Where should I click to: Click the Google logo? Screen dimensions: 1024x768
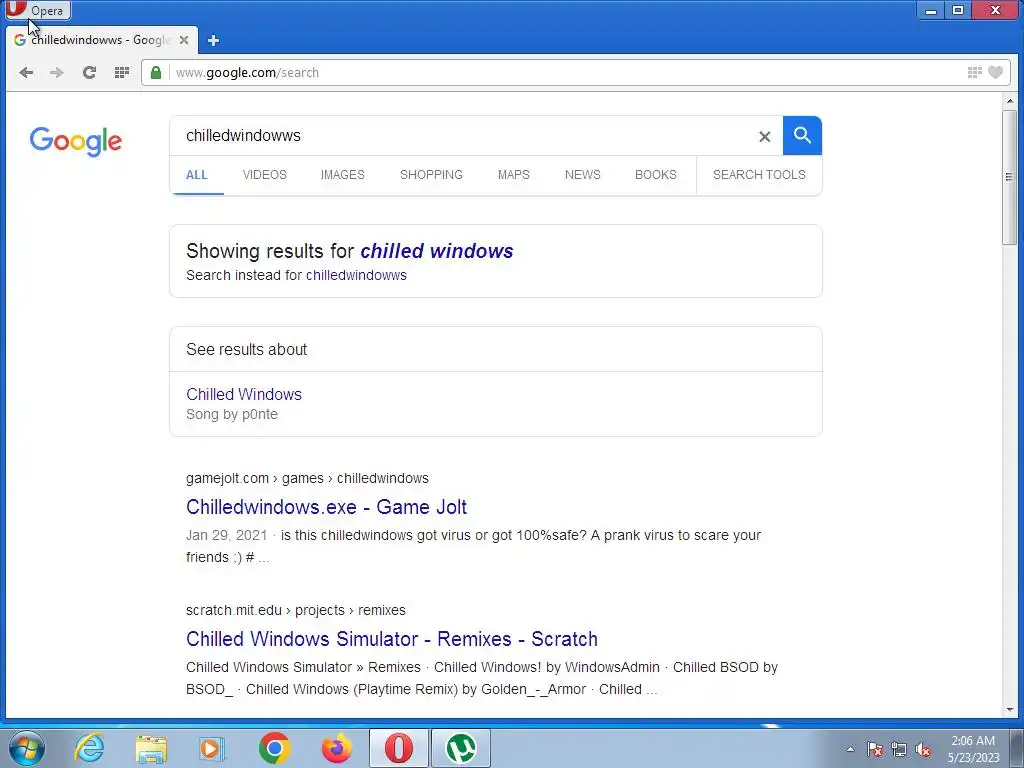(x=76, y=141)
